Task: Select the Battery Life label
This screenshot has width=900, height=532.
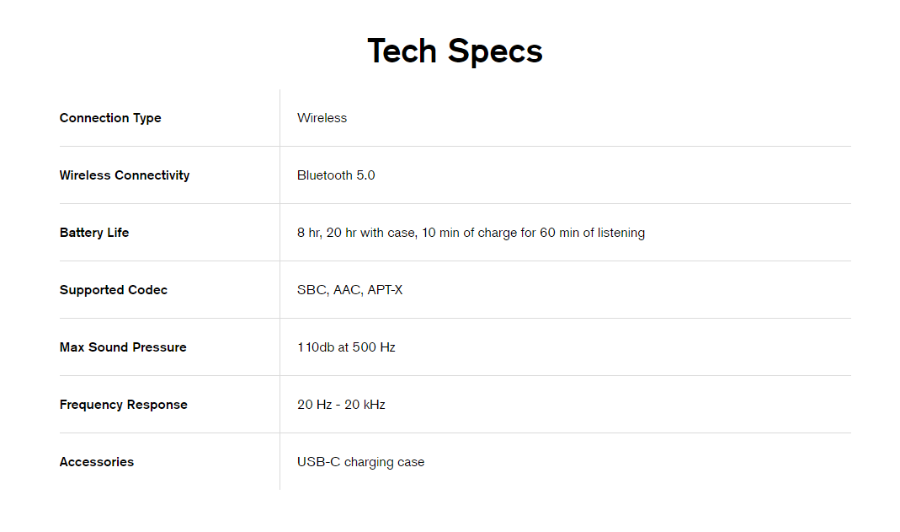Action: pos(94,232)
